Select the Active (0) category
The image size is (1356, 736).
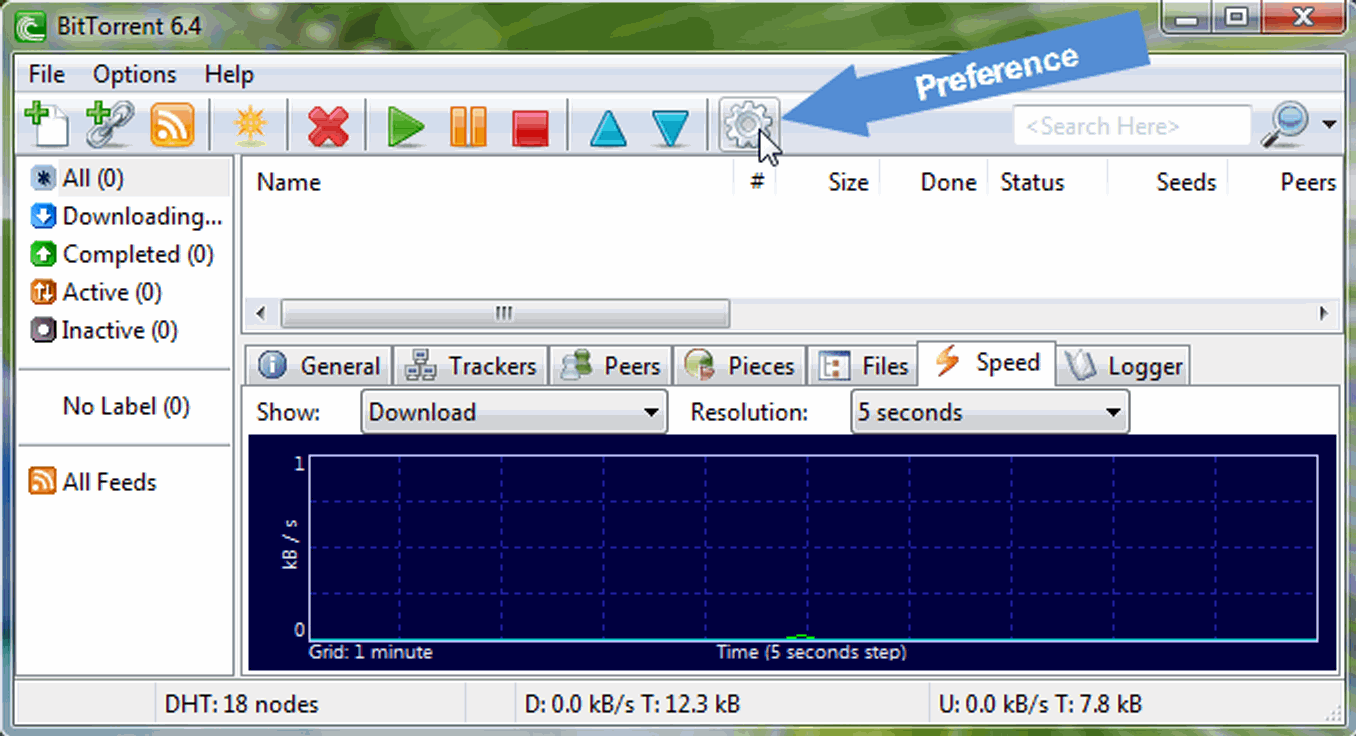[x=125, y=292]
